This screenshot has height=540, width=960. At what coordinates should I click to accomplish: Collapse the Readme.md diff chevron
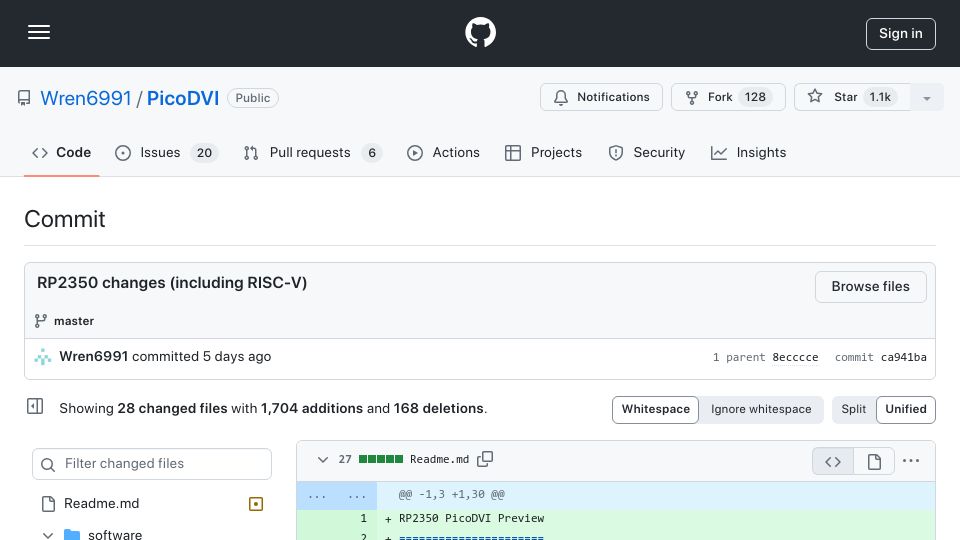pyautogui.click(x=323, y=459)
